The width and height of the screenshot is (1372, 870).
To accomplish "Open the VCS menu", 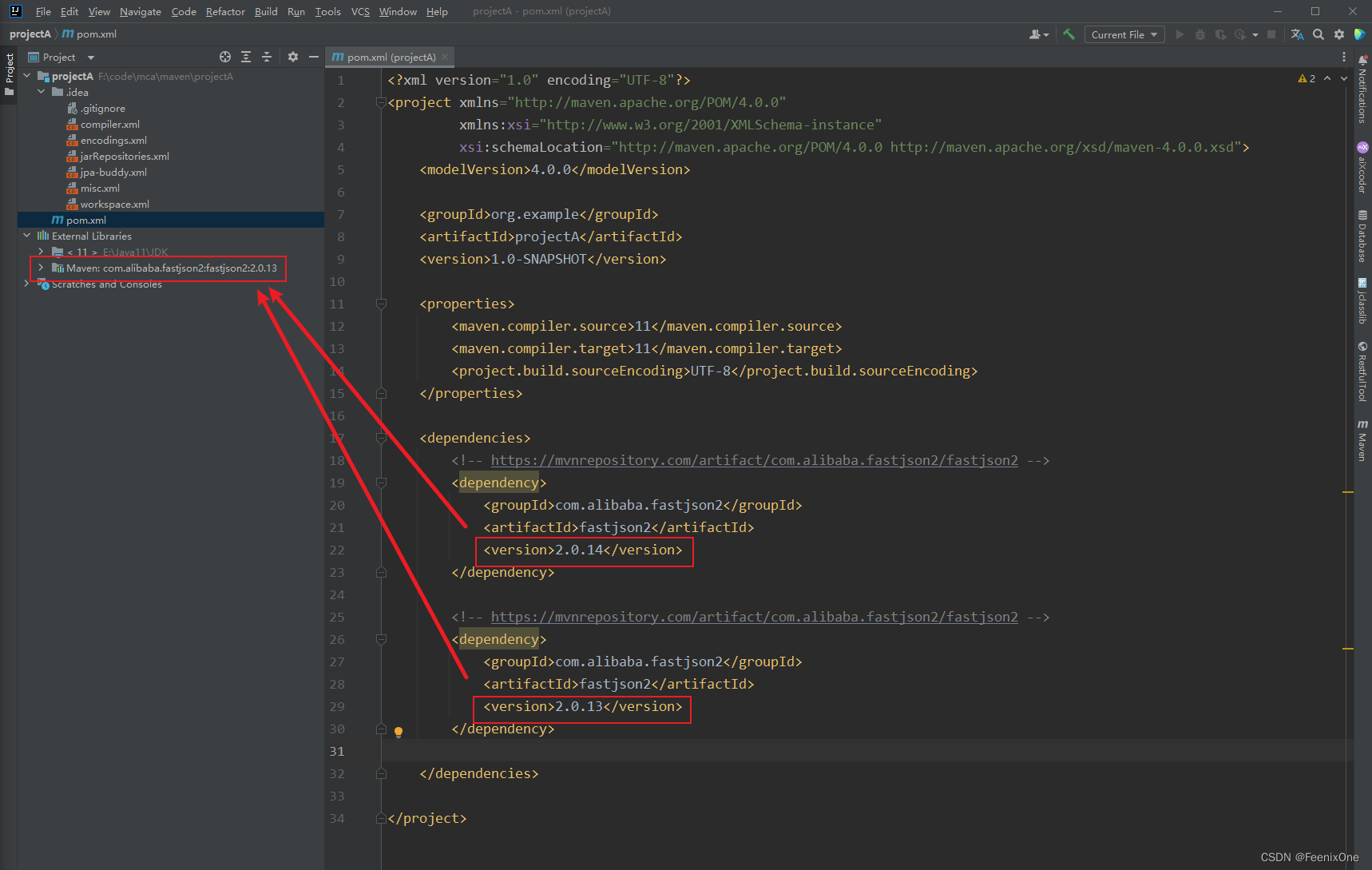I will [x=360, y=11].
